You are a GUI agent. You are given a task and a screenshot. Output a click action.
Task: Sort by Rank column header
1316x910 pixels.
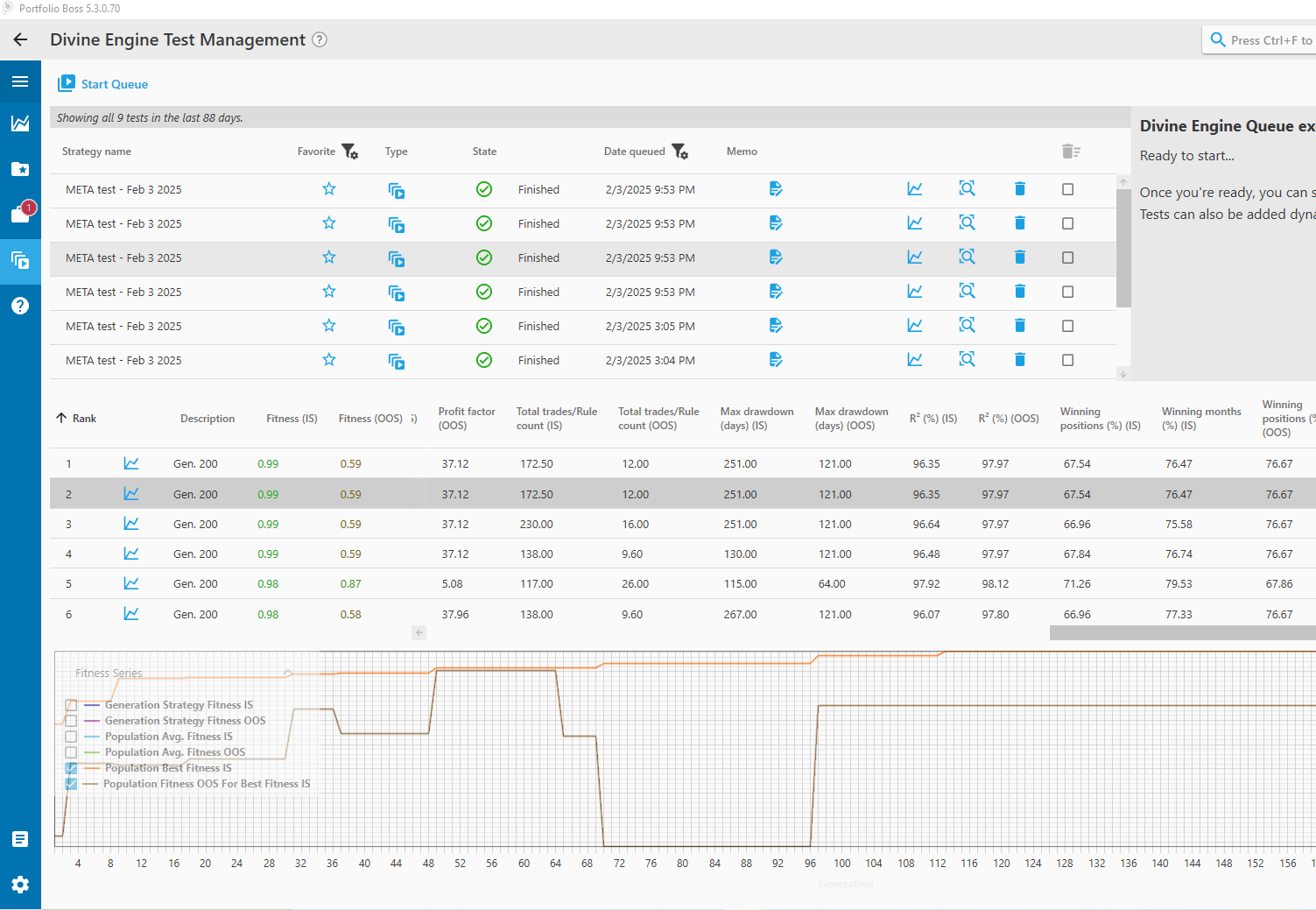point(84,419)
